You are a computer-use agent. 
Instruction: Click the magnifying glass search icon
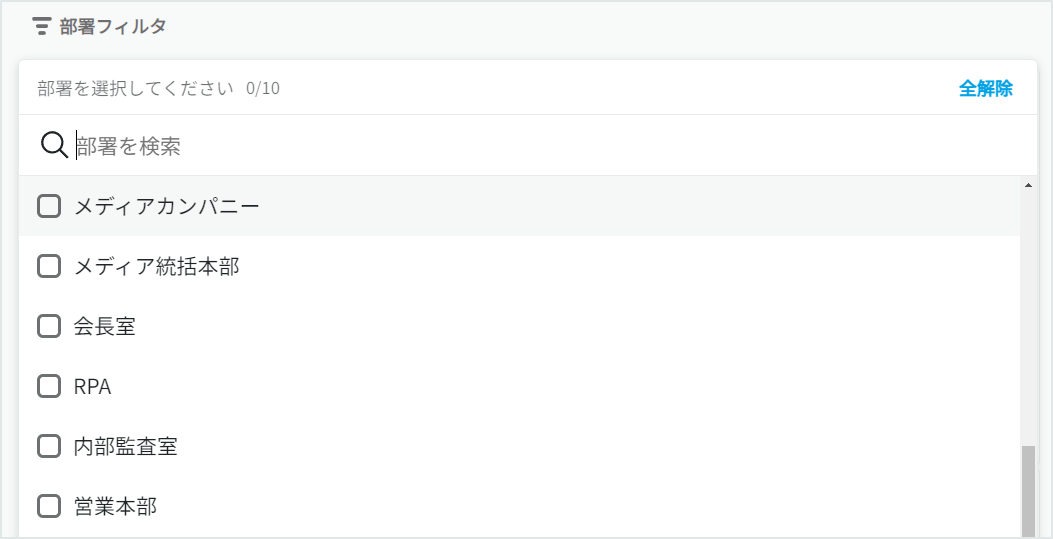click(x=54, y=145)
